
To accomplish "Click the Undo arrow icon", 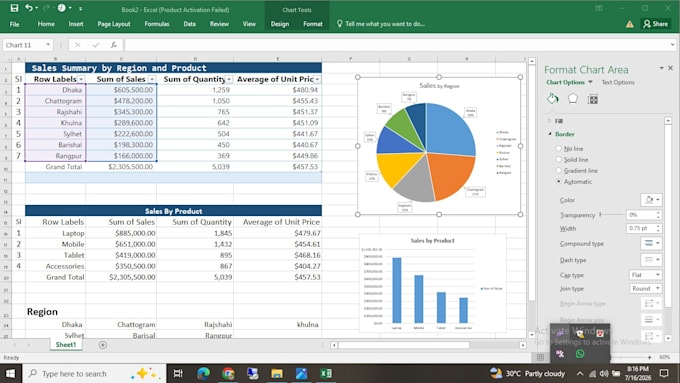I will point(29,8).
